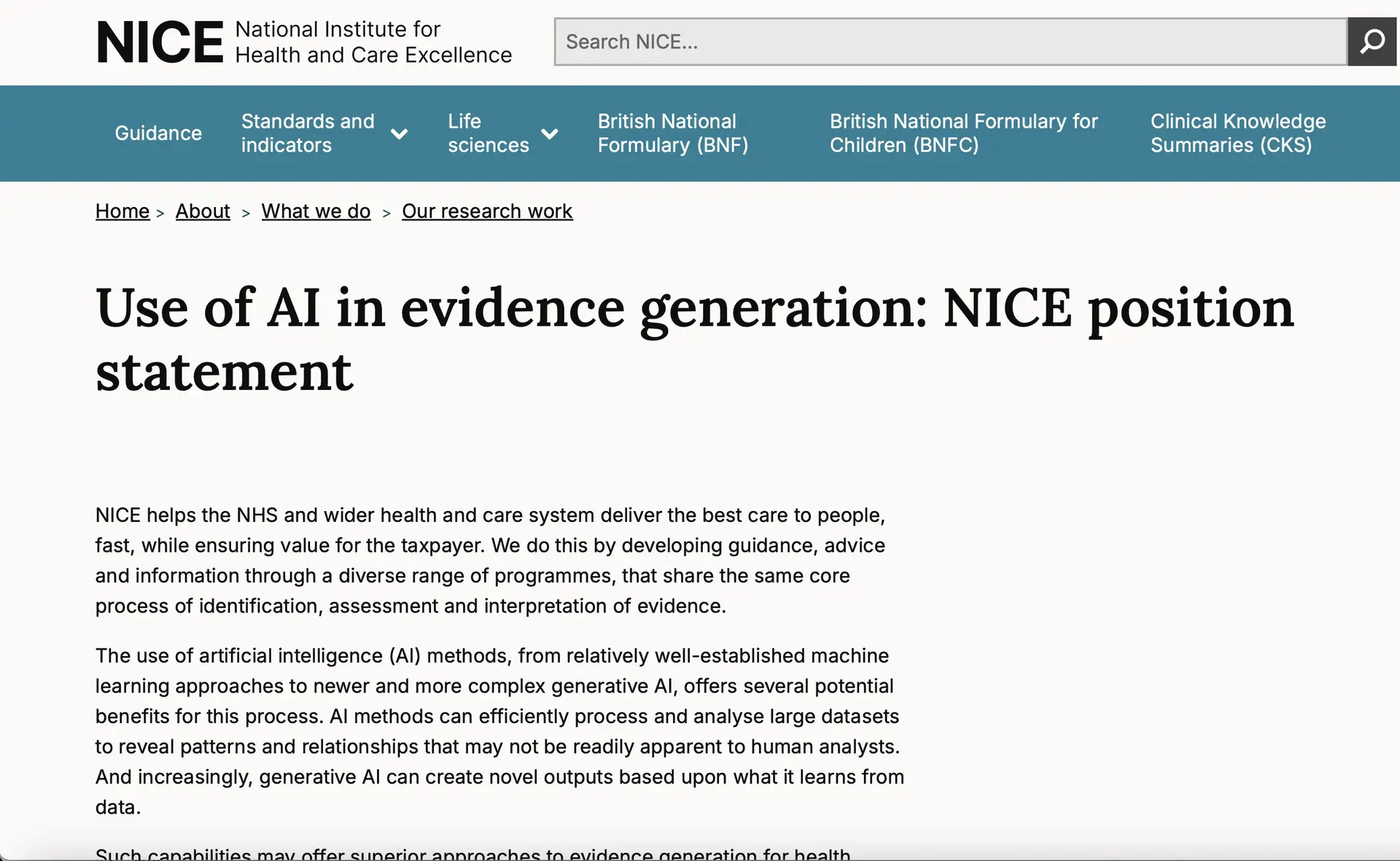This screenshot has height=861, width=1400.
Task: Expand the Life sciences dropdown chevron
Action: point(551,133)
